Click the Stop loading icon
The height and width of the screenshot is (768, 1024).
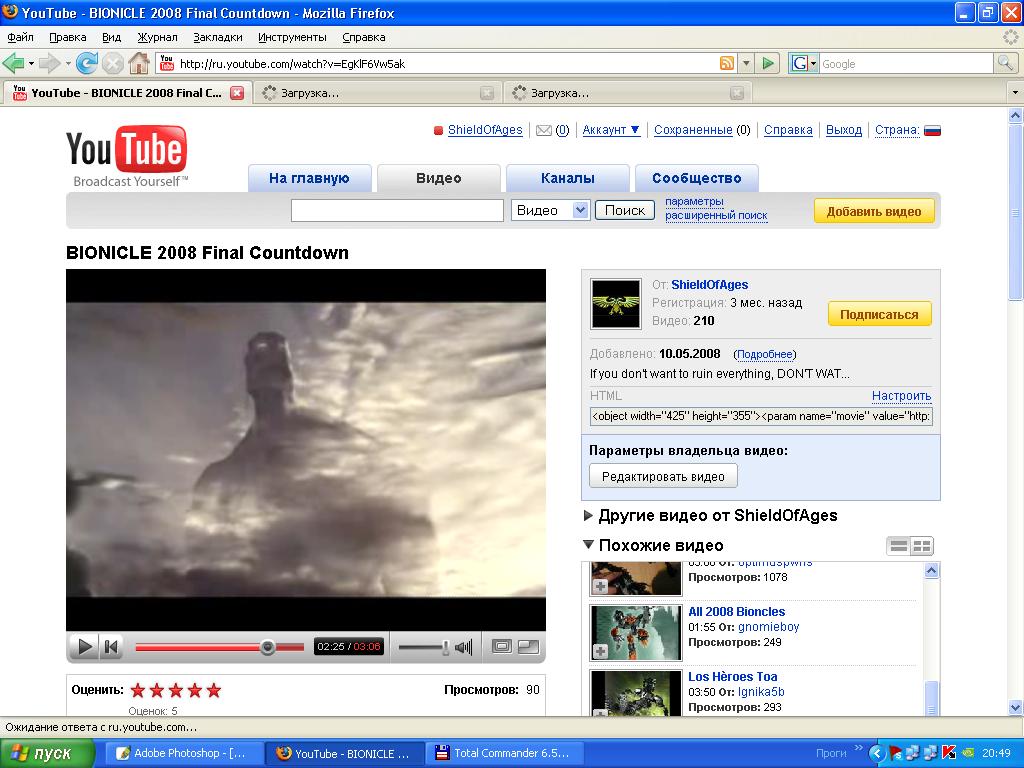pyautogui.click(x=113, y=63)
